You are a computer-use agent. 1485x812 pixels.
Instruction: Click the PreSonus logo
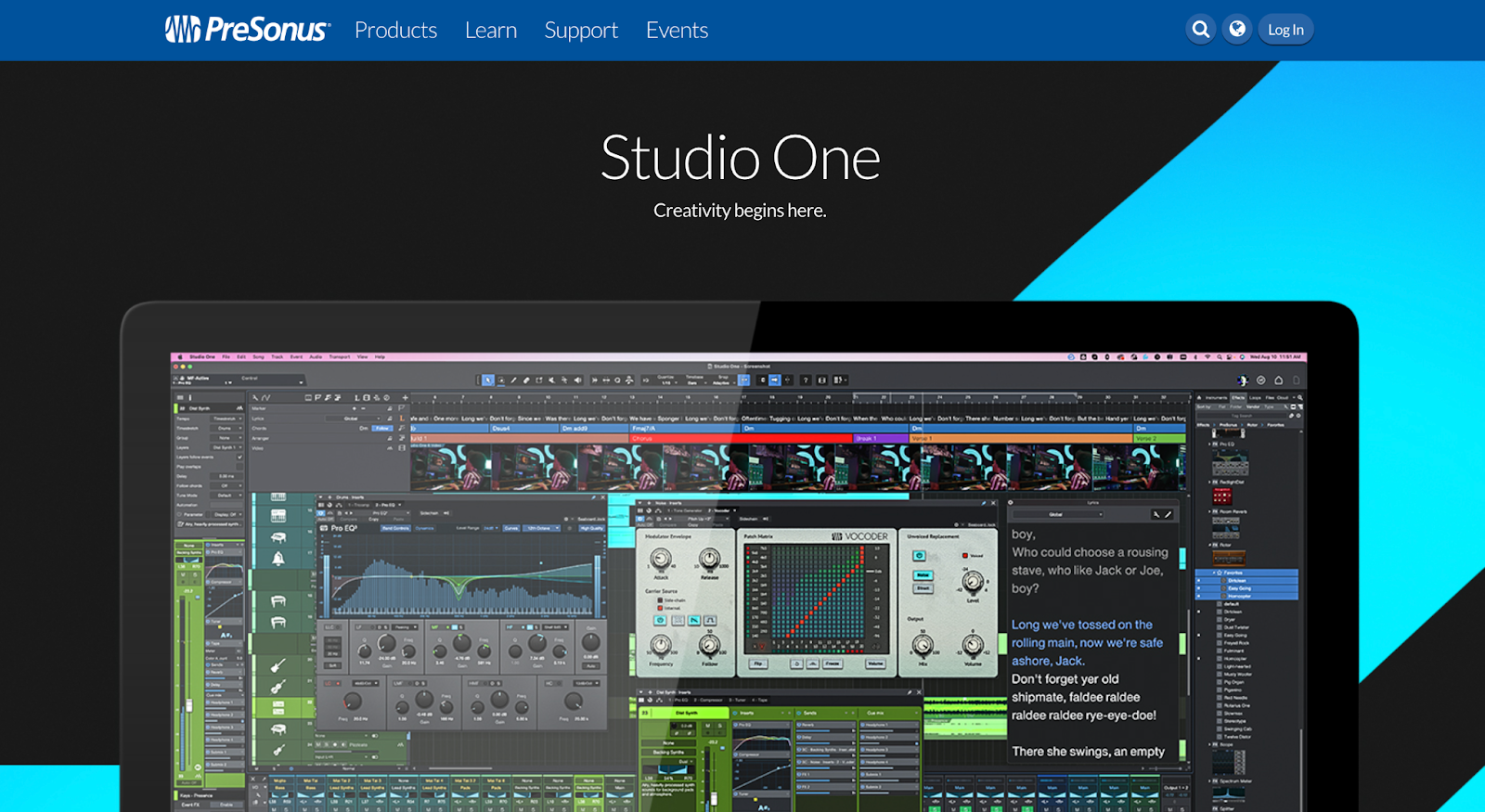[x=248, y=30]
